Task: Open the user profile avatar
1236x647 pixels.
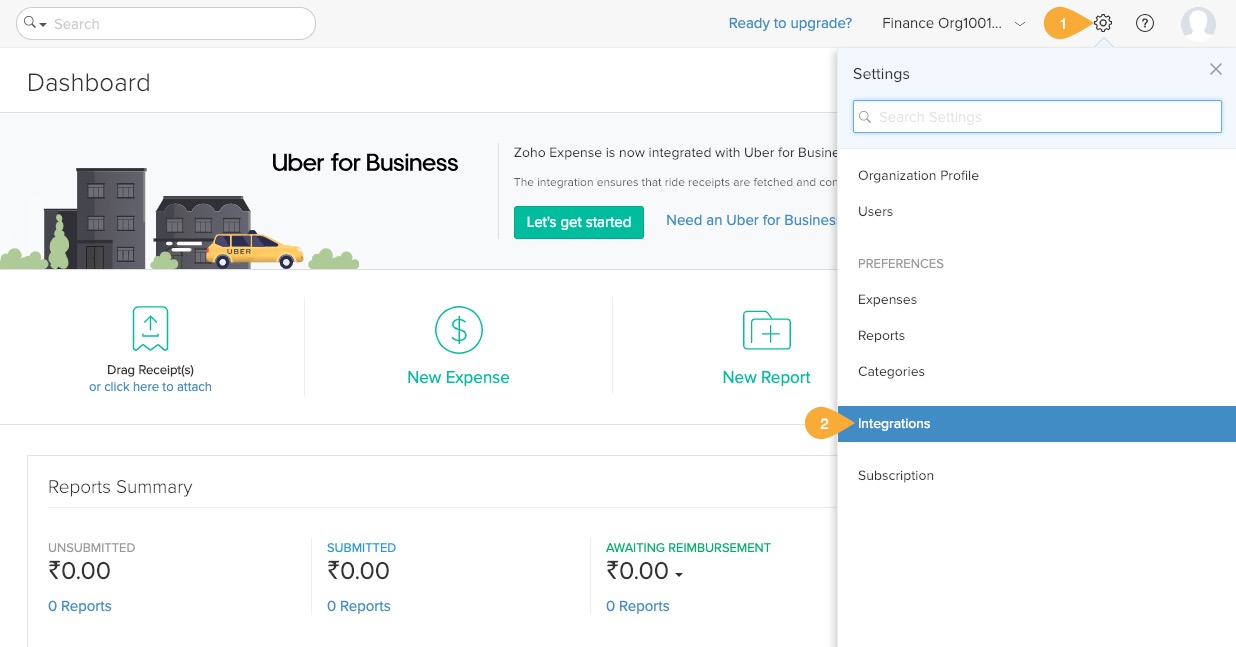Action: pos(1197,23)
